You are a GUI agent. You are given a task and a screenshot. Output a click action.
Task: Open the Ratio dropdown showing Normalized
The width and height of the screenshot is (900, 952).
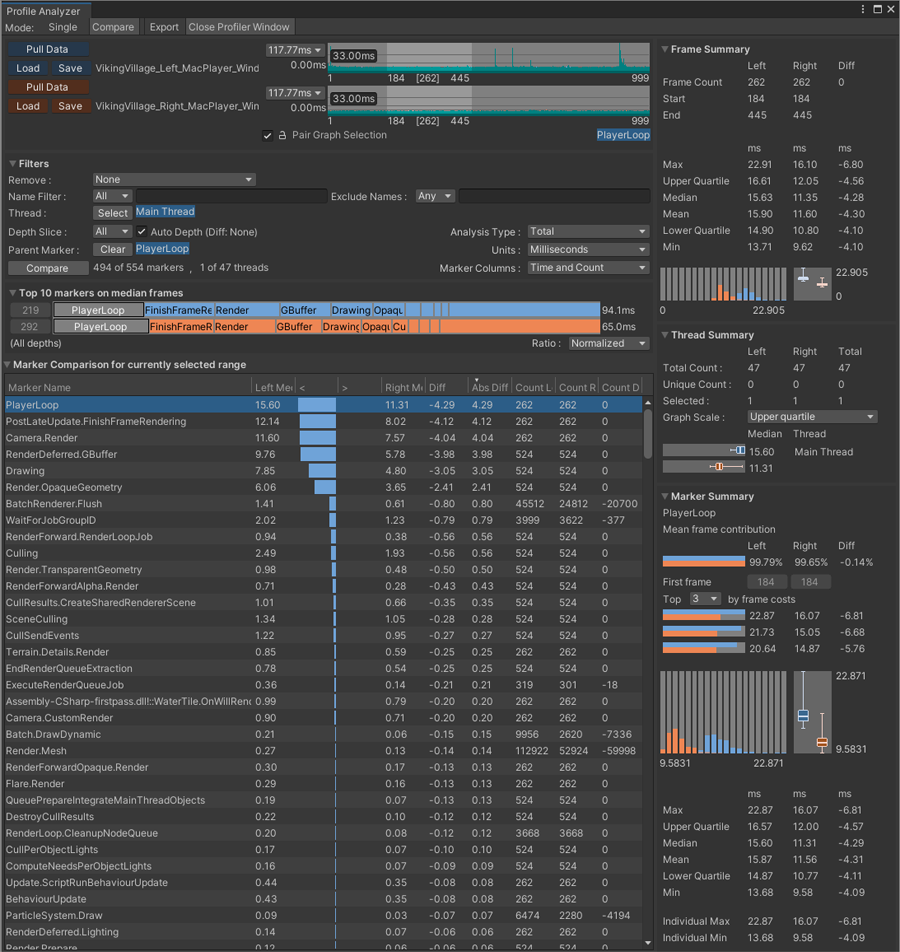608,342
